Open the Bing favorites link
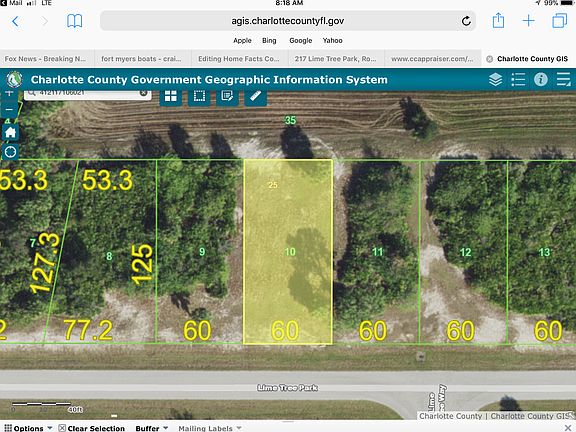This screenshot has width=576, height=432. click(269, 40)
